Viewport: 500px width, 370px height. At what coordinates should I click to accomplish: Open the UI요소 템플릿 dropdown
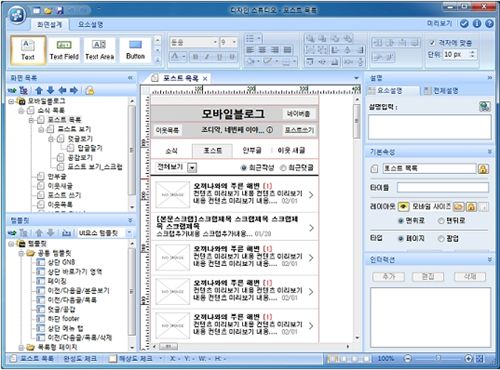(x=129, y=233)
